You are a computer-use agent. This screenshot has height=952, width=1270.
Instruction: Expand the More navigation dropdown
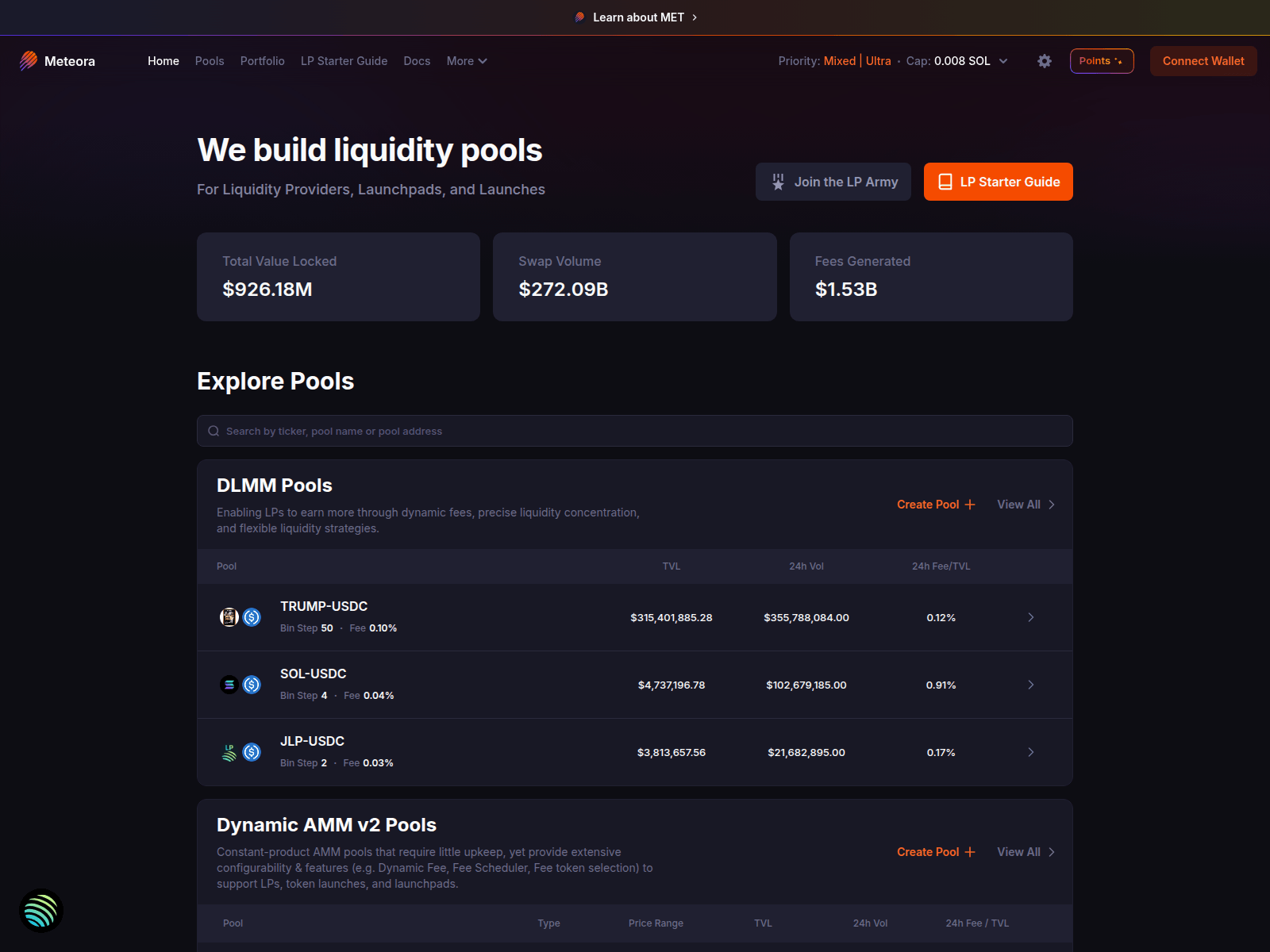[x=467, y=61]
